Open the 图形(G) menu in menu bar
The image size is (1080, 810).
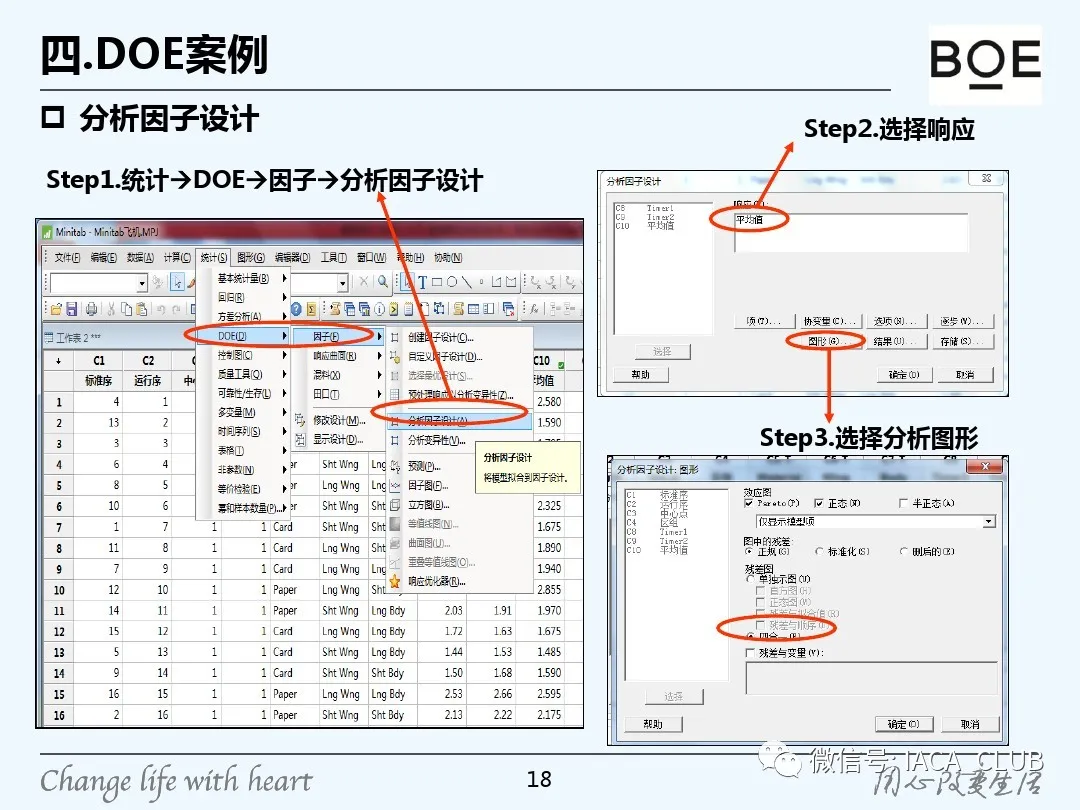tap(251, 258)
